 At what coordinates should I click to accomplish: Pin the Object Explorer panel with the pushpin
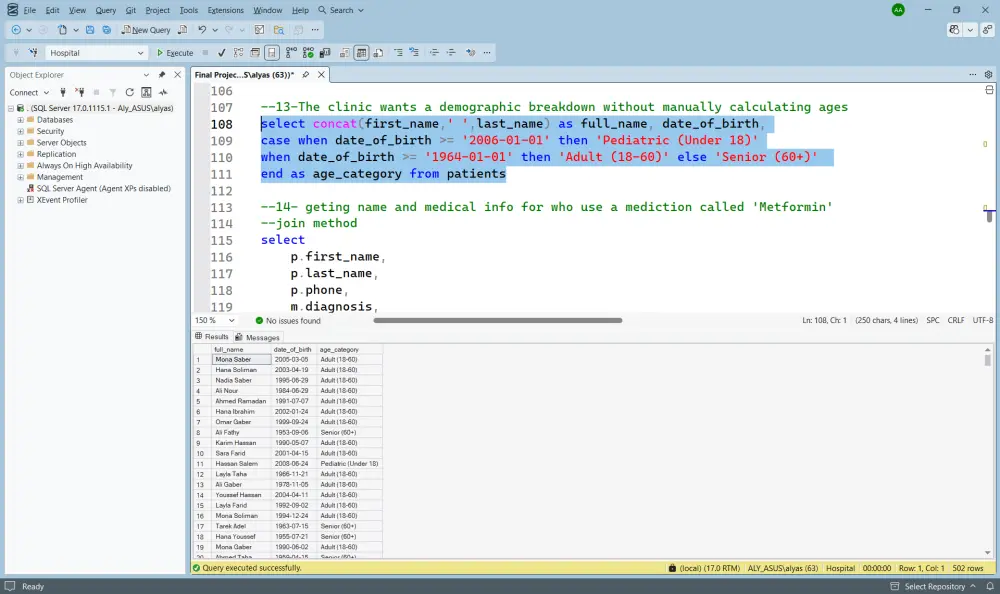pos(162,75)
